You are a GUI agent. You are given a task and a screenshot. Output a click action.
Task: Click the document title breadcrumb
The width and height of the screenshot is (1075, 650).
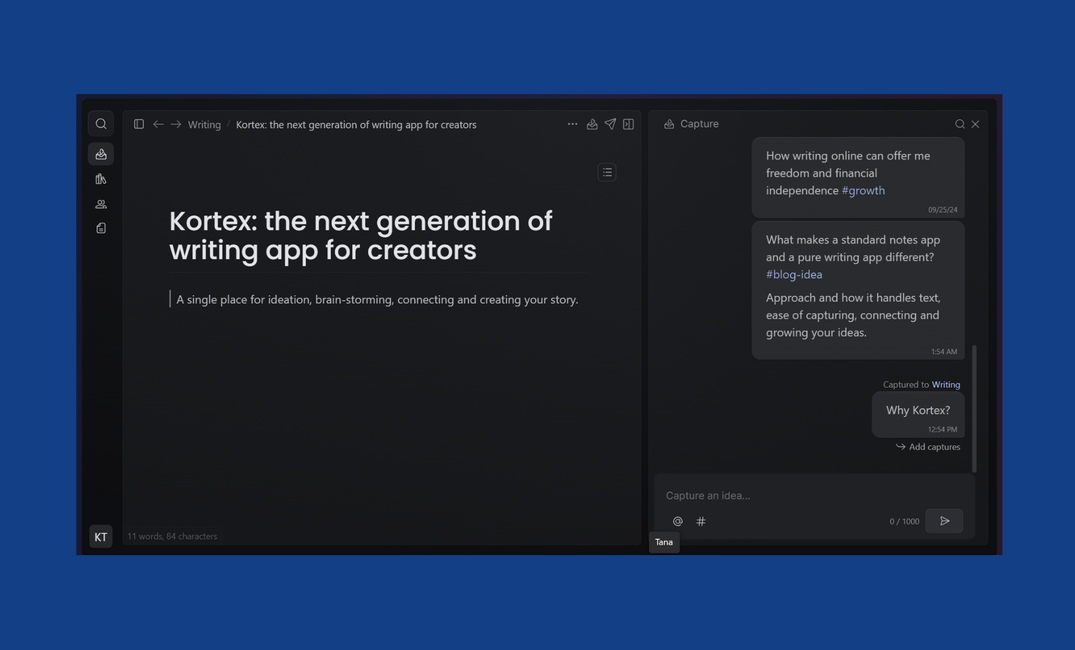pos(356,125)
